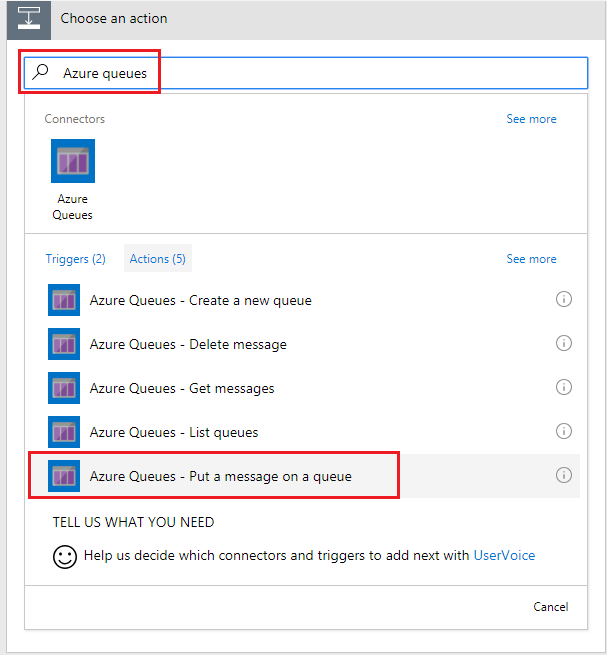Click icon beside Put a message on a queue
607x655 pixels.
pyautogui.click(x=64, y=476)
